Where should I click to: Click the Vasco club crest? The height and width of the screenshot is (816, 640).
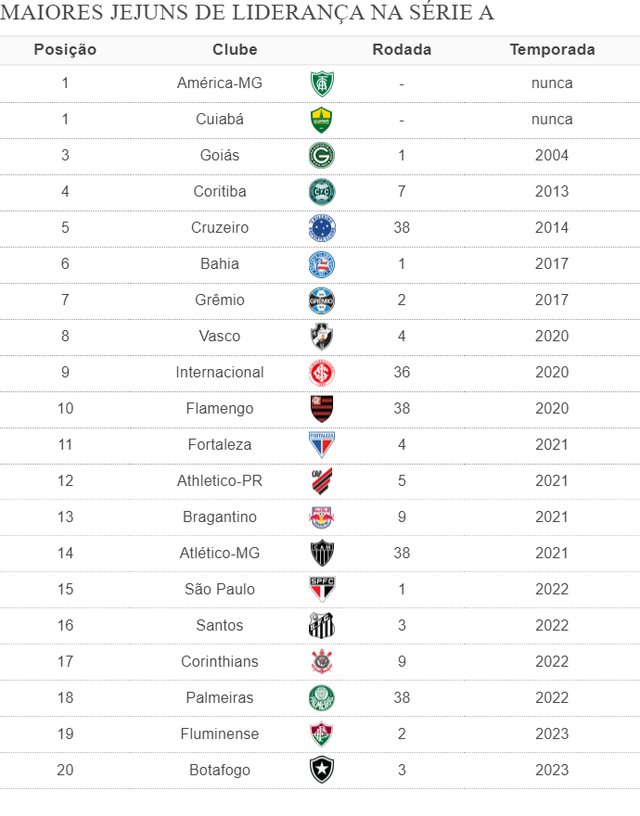click(322, 336)
